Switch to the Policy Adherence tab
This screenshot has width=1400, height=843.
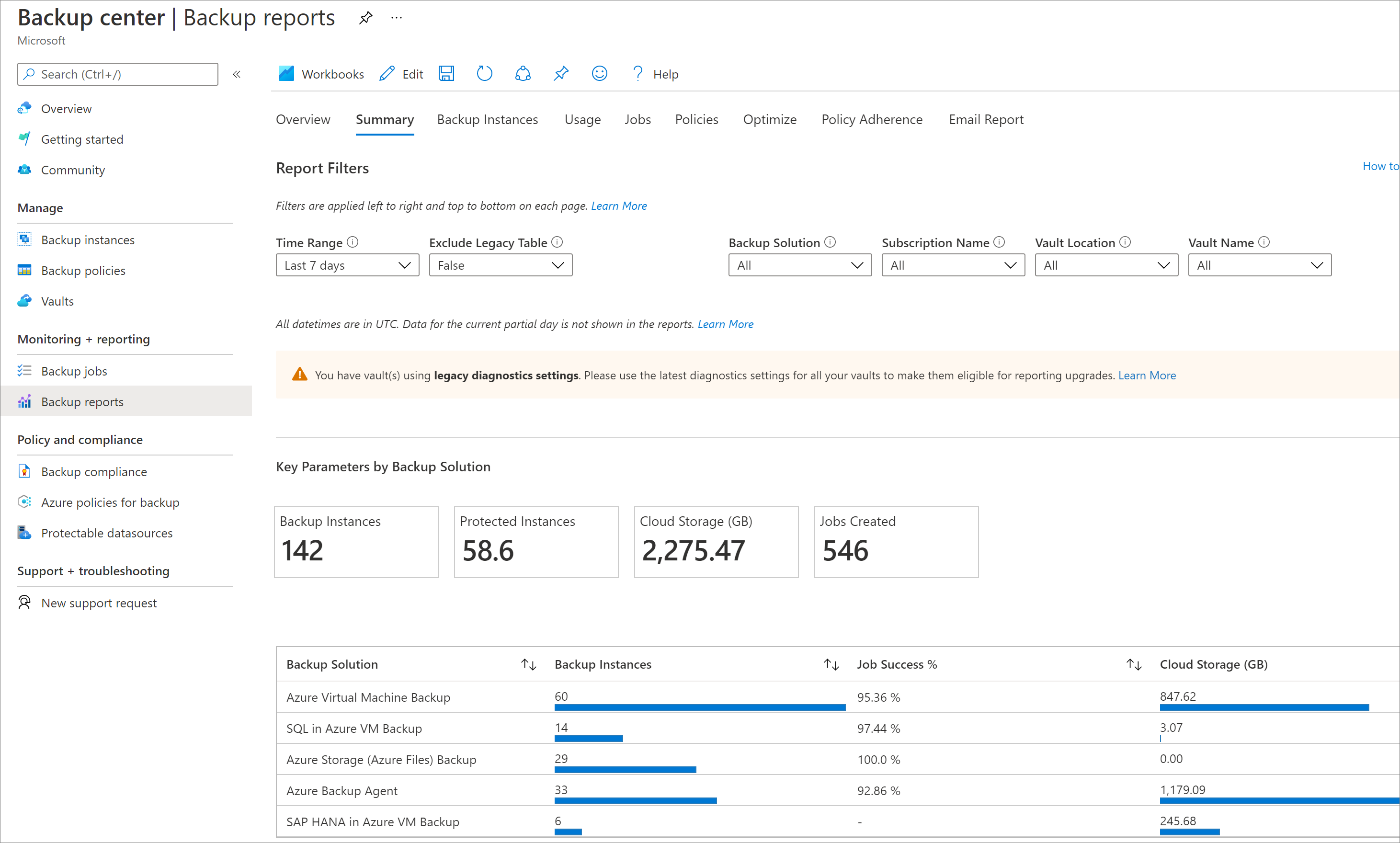pos(871,119)
